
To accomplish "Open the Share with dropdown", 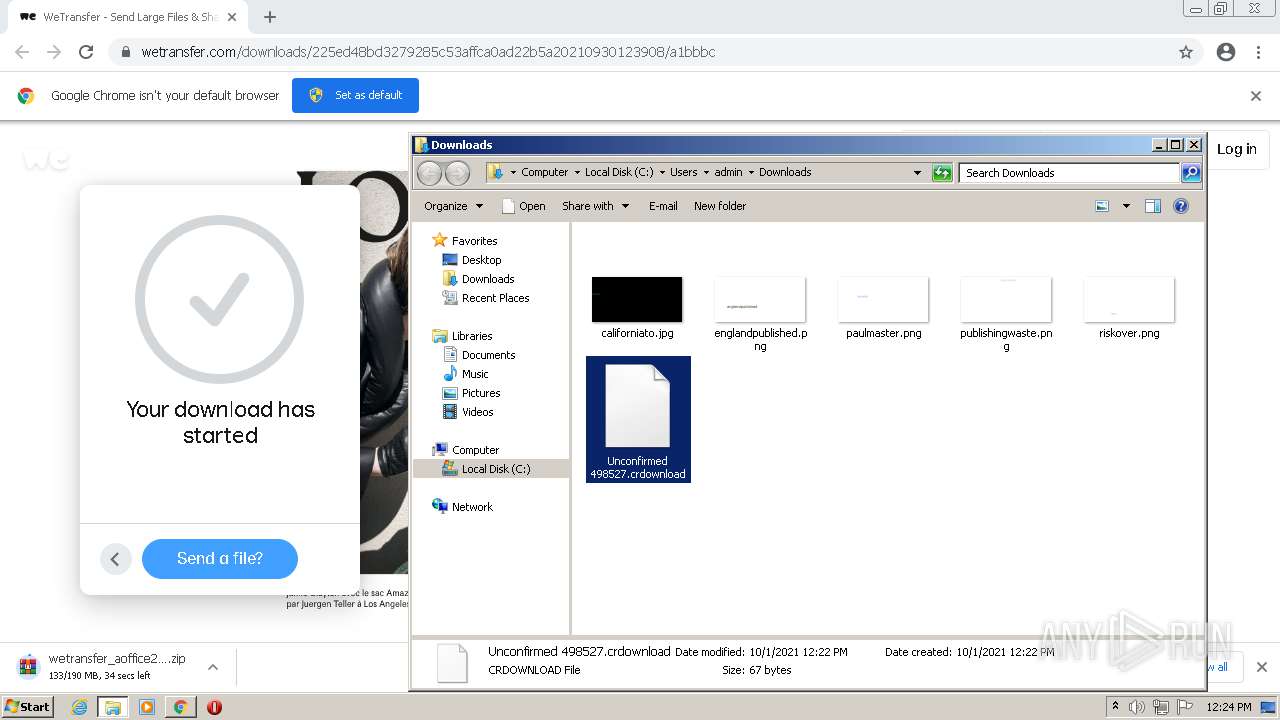I will tap(595, 206).
